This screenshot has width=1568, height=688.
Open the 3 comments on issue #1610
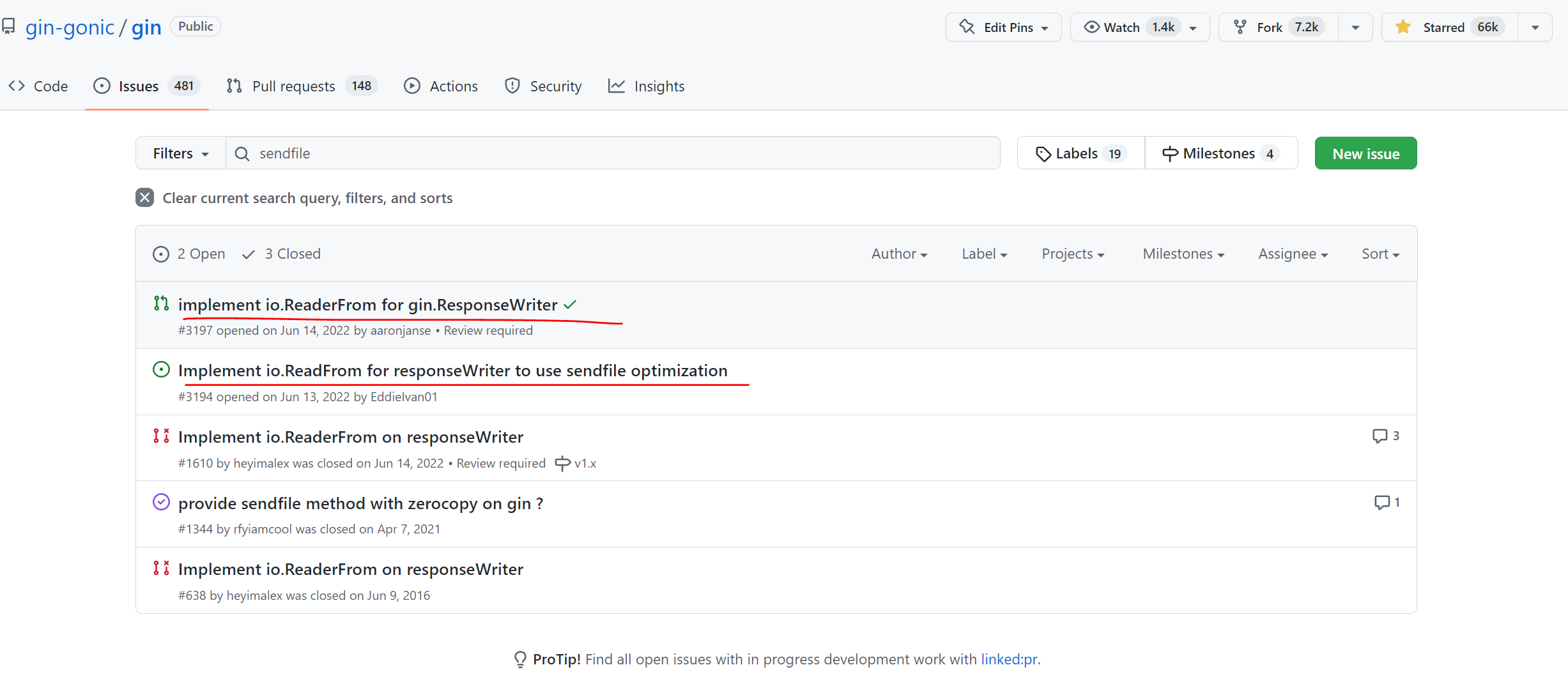1385,436
